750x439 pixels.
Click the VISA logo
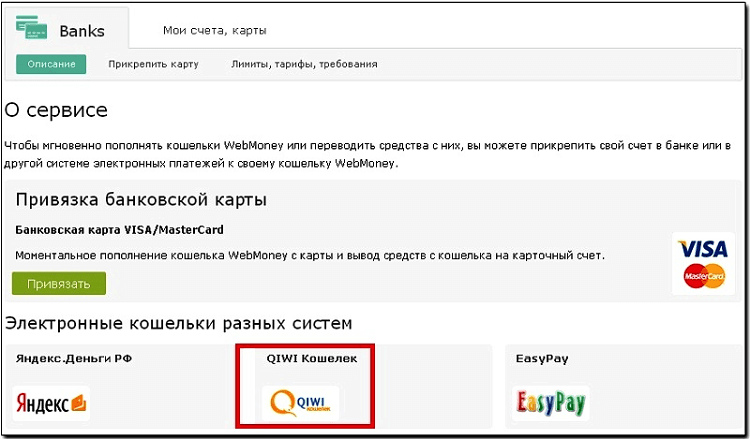click(703, 249)
